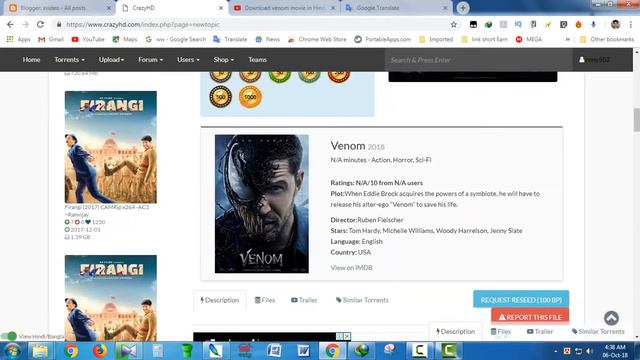Screen dimensions: 640x360
Task: Go back using the browser back arrow
Action: [x=10, y=24]
